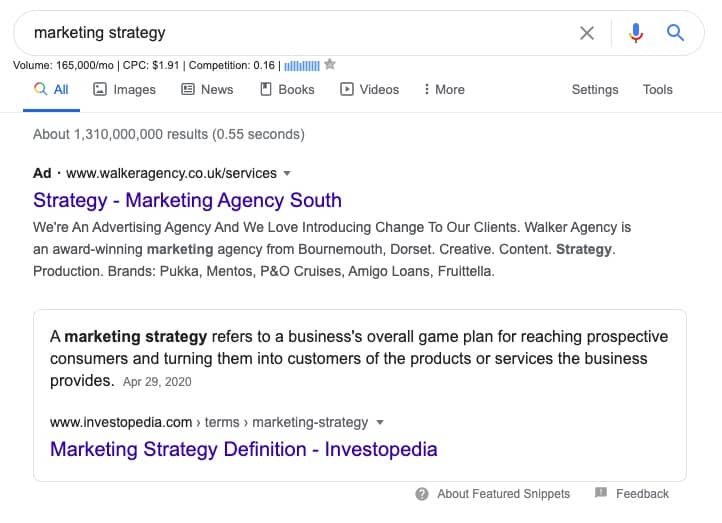Viewport: 722px width, 523px height.
Task: Switch to the Videos tab
Action: tap(369, 89)
